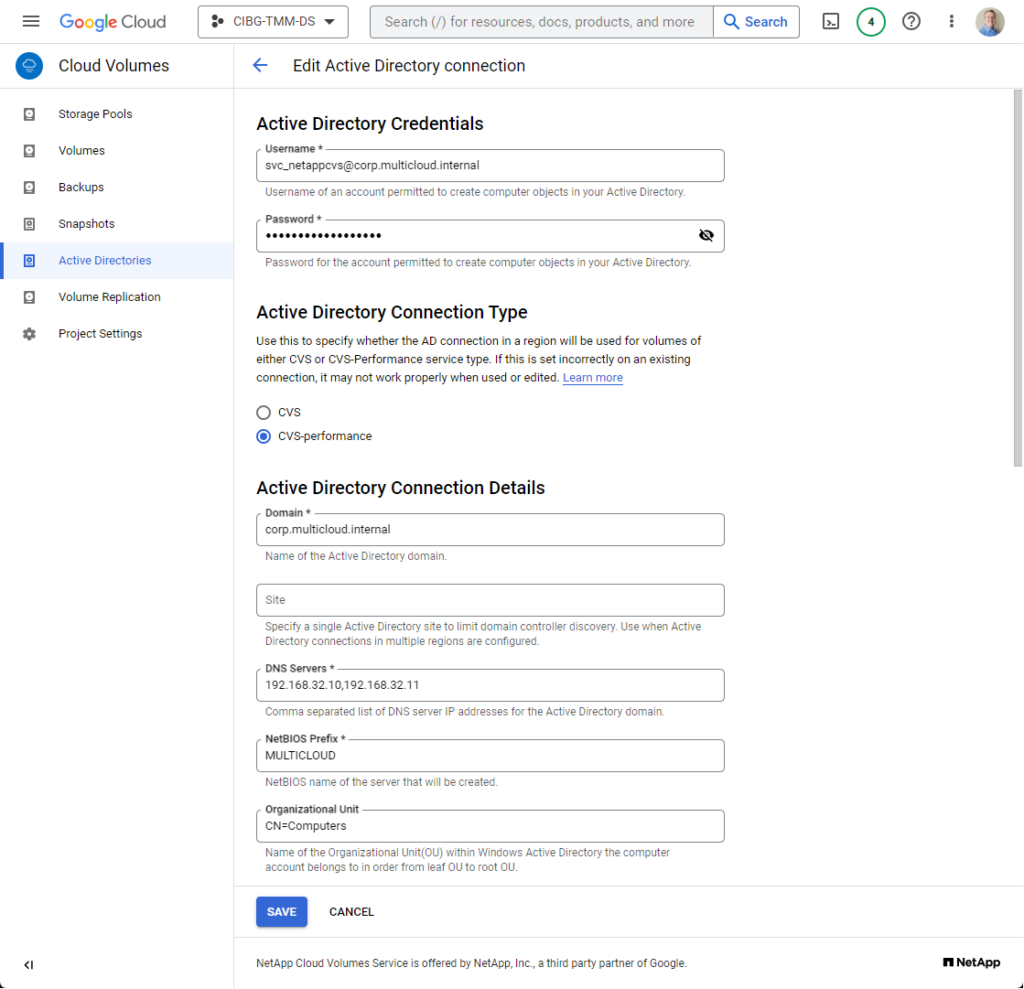
Task: Open the user account avatar
Action: 990,22
